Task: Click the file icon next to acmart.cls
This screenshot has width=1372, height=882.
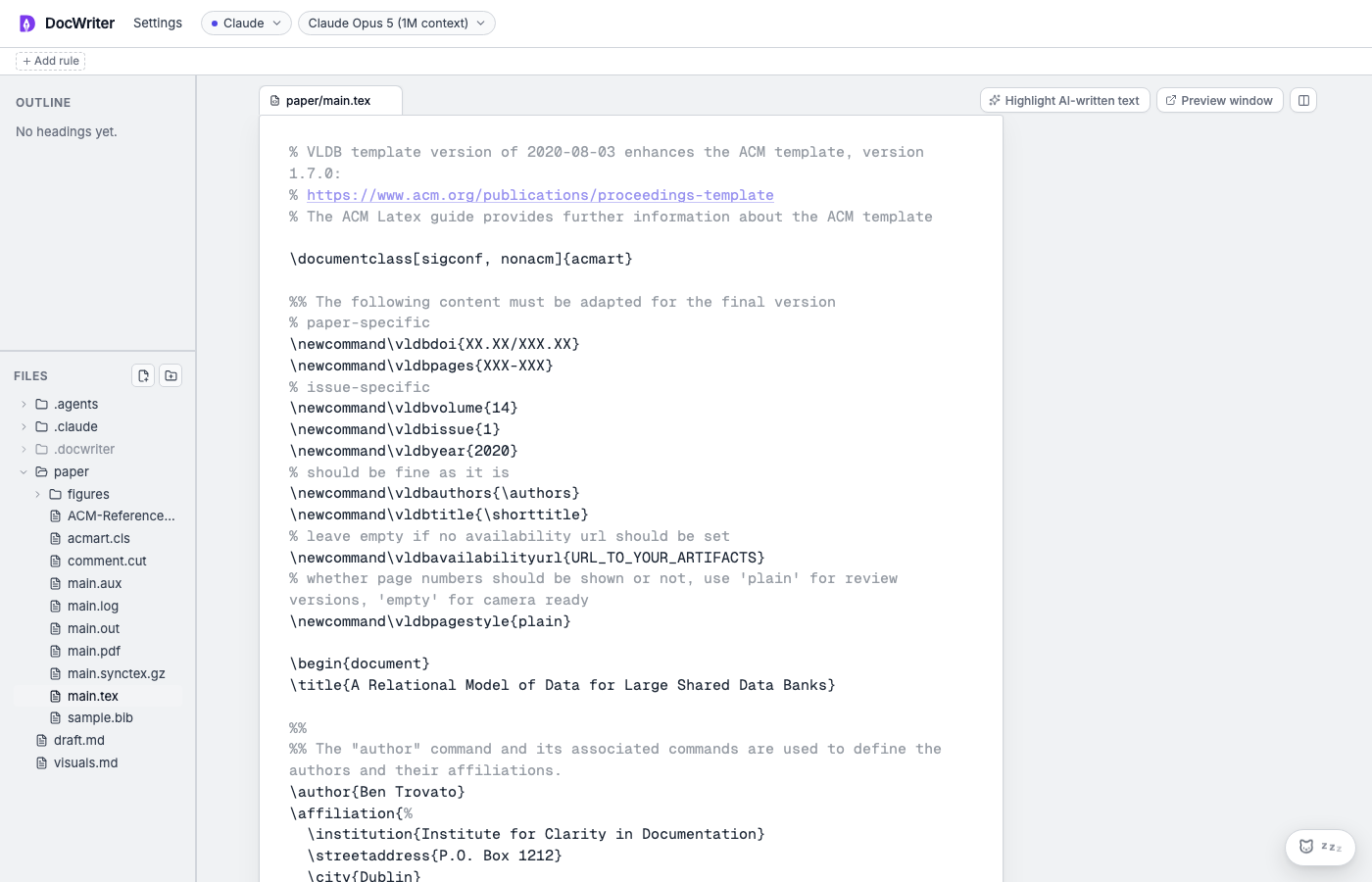Action: pyautogui.click(x=55, y=538)
